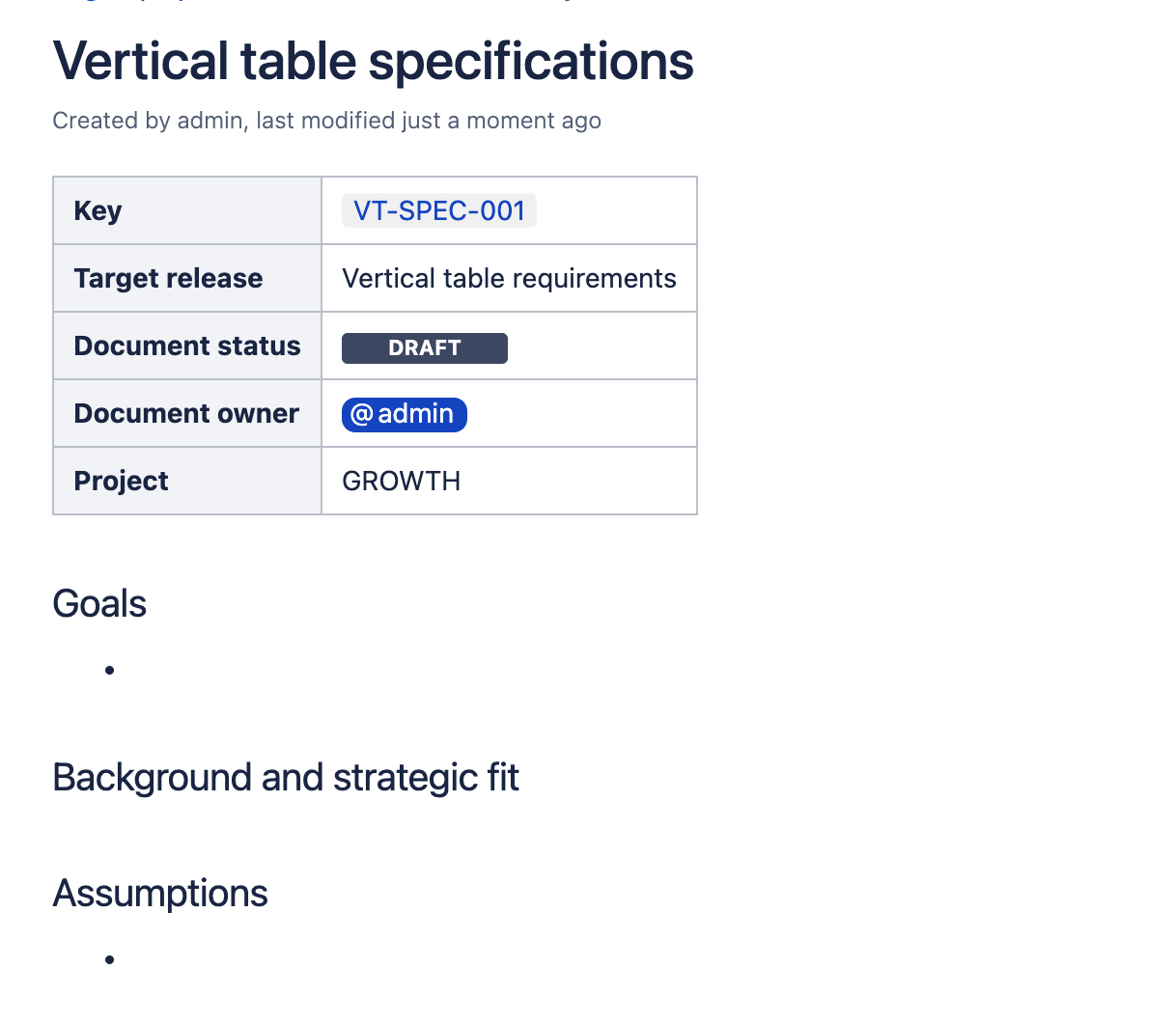Click the VT-SPEC-001 key link

438,210
